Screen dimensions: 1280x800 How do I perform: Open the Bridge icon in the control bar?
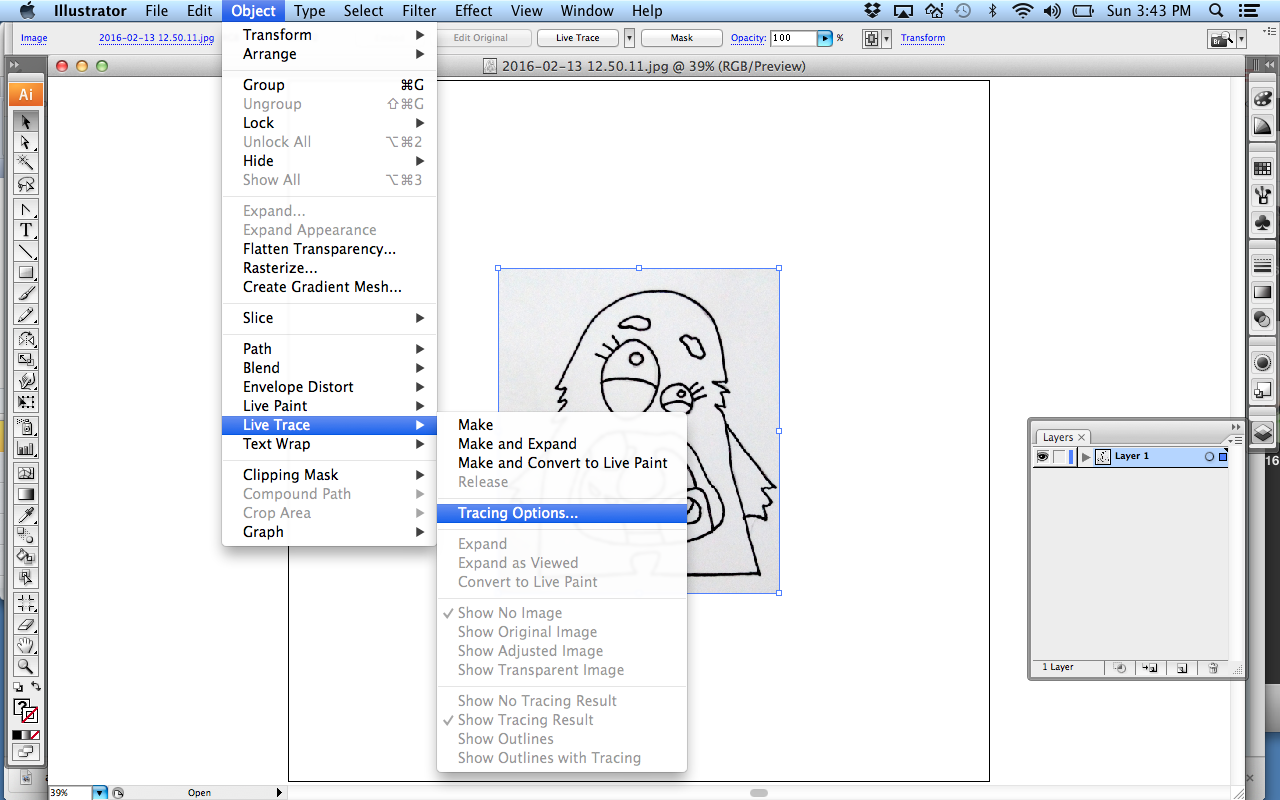[1221, 38]
